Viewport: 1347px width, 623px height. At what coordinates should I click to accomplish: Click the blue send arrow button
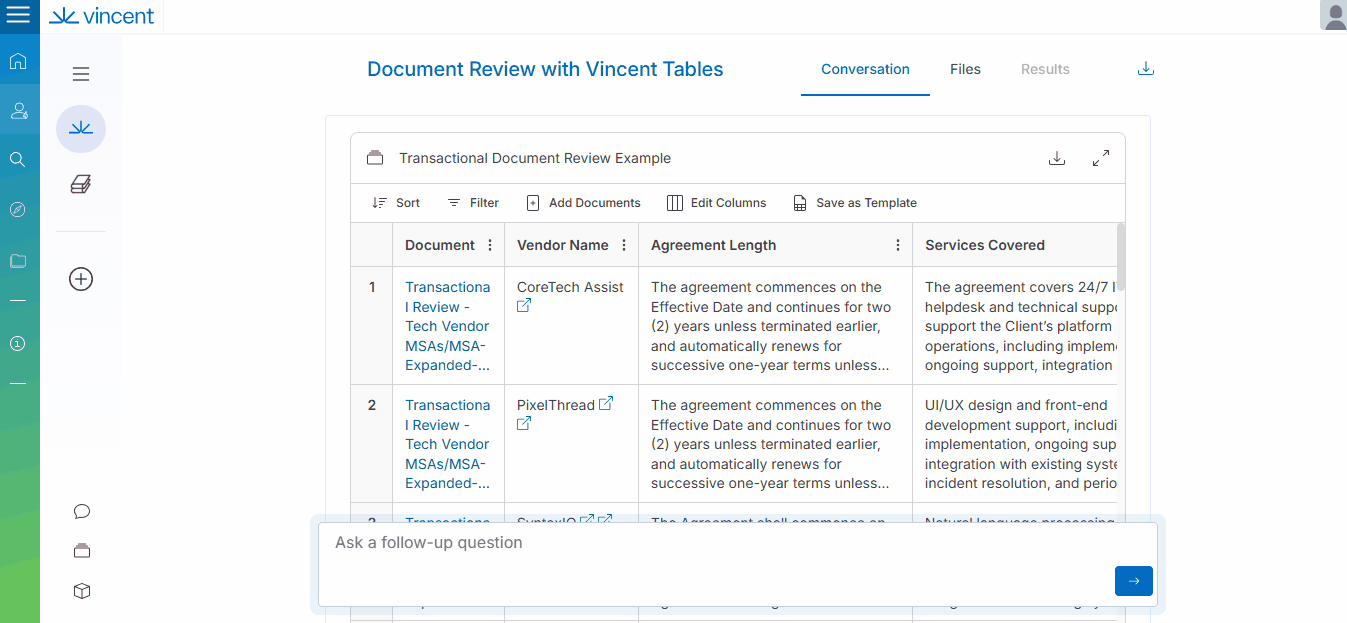(x=1133, y=581)
